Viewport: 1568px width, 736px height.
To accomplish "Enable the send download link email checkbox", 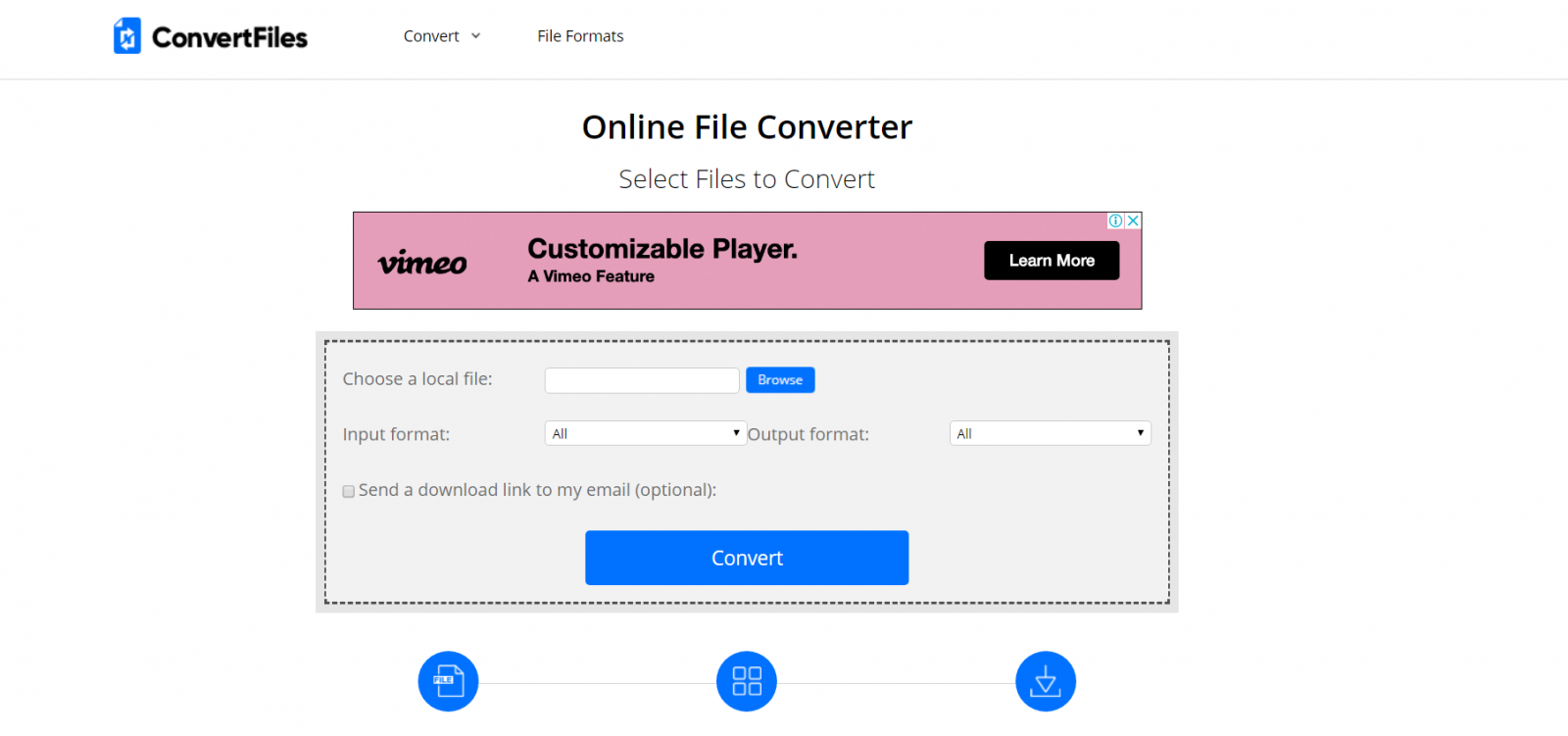I will pyautogui.click(x=349, y=492).
